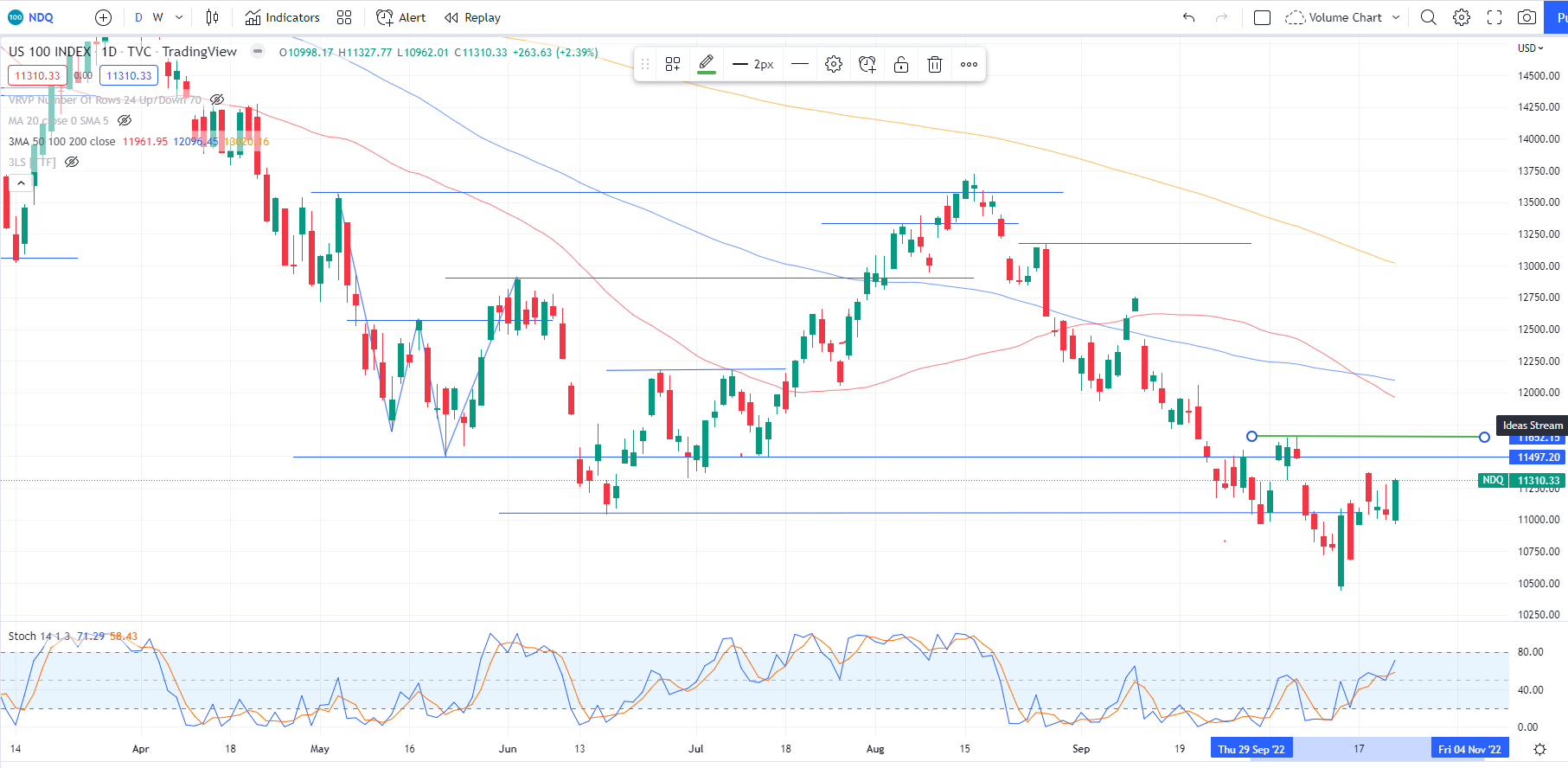Collapse the indicator legend with up chevron
This screenshot has height=768, width=1568.
[x=21, y=182]
